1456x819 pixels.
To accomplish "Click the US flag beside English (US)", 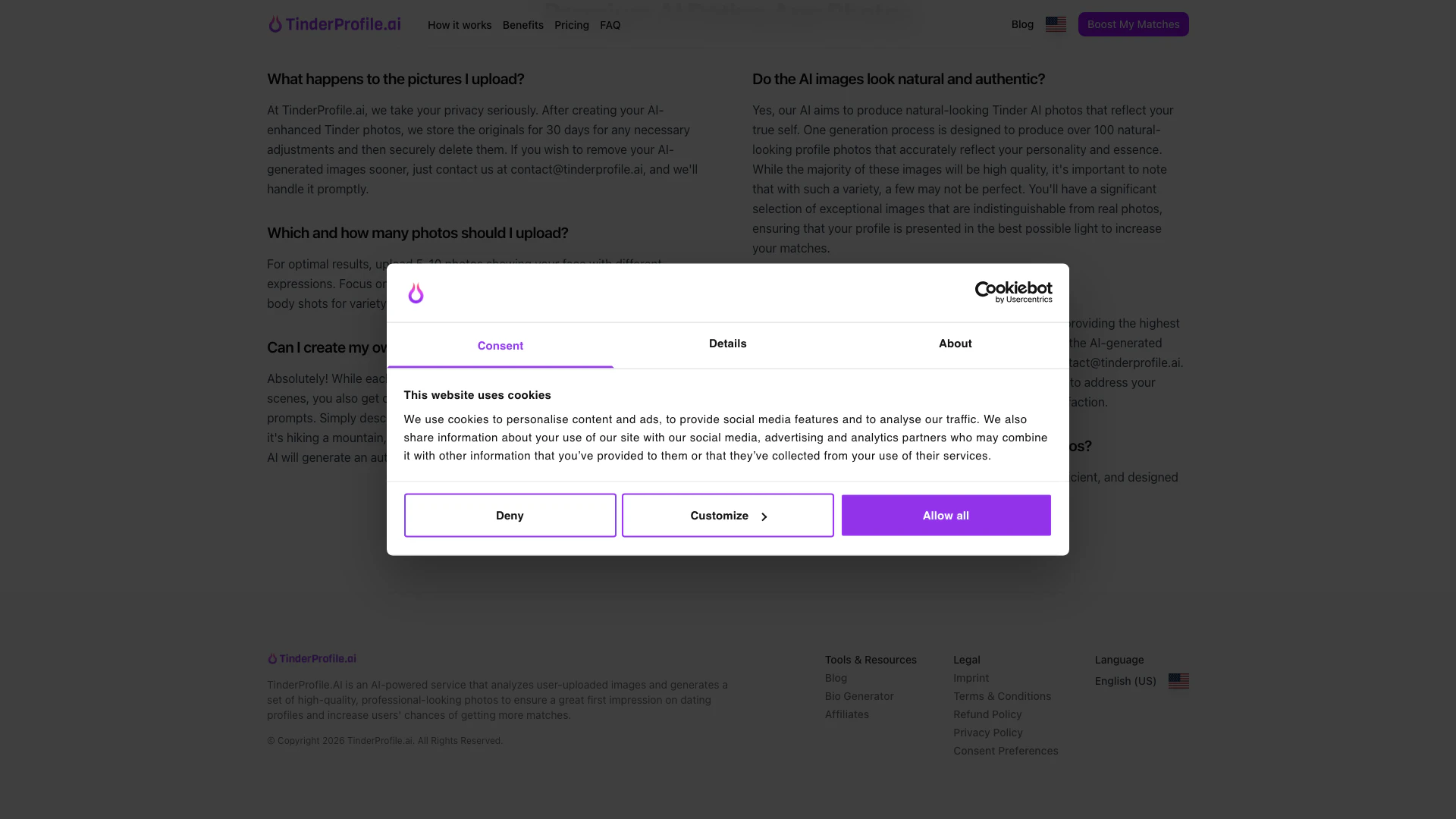I will pos(1178,681).
